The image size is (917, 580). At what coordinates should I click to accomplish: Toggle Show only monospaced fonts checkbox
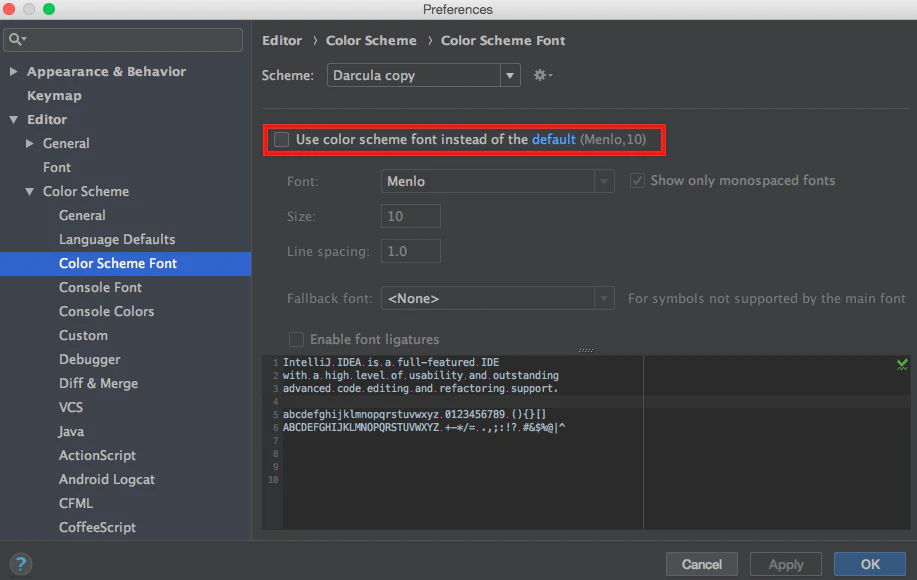point(637,181)
